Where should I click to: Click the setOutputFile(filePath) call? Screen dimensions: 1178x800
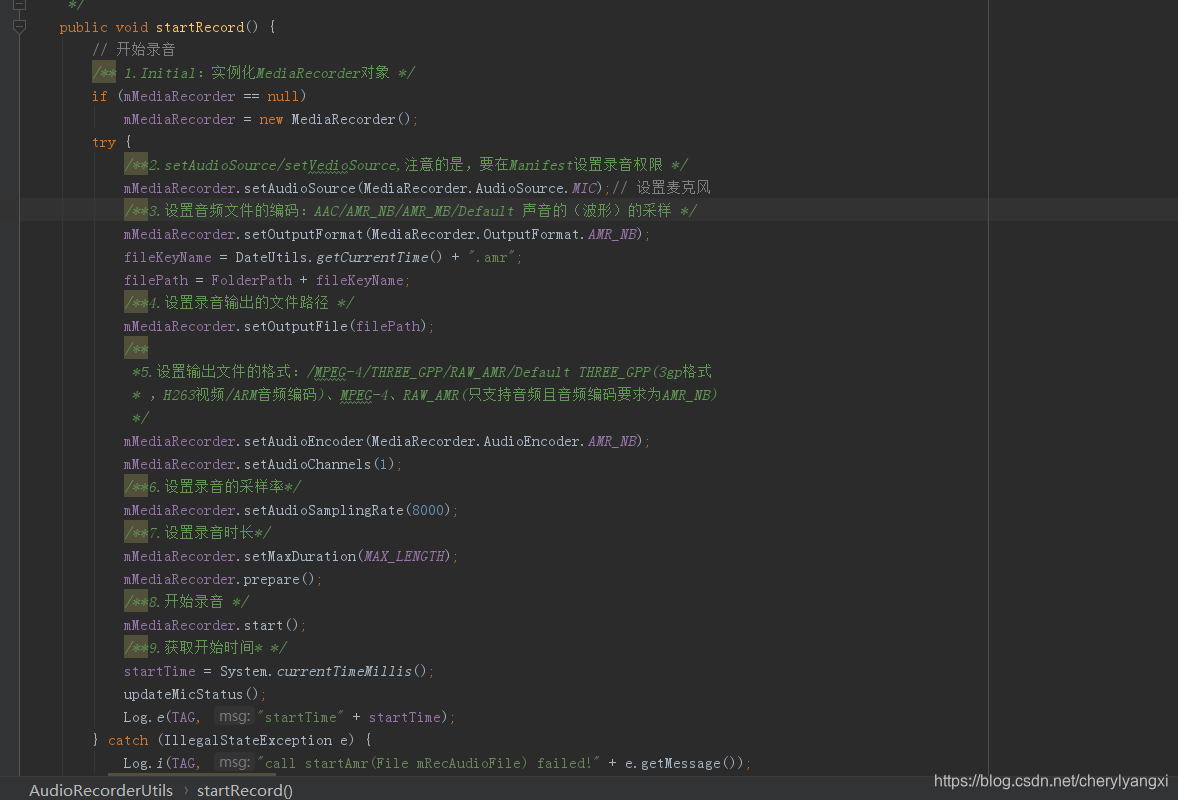click(x=335, y=326)
